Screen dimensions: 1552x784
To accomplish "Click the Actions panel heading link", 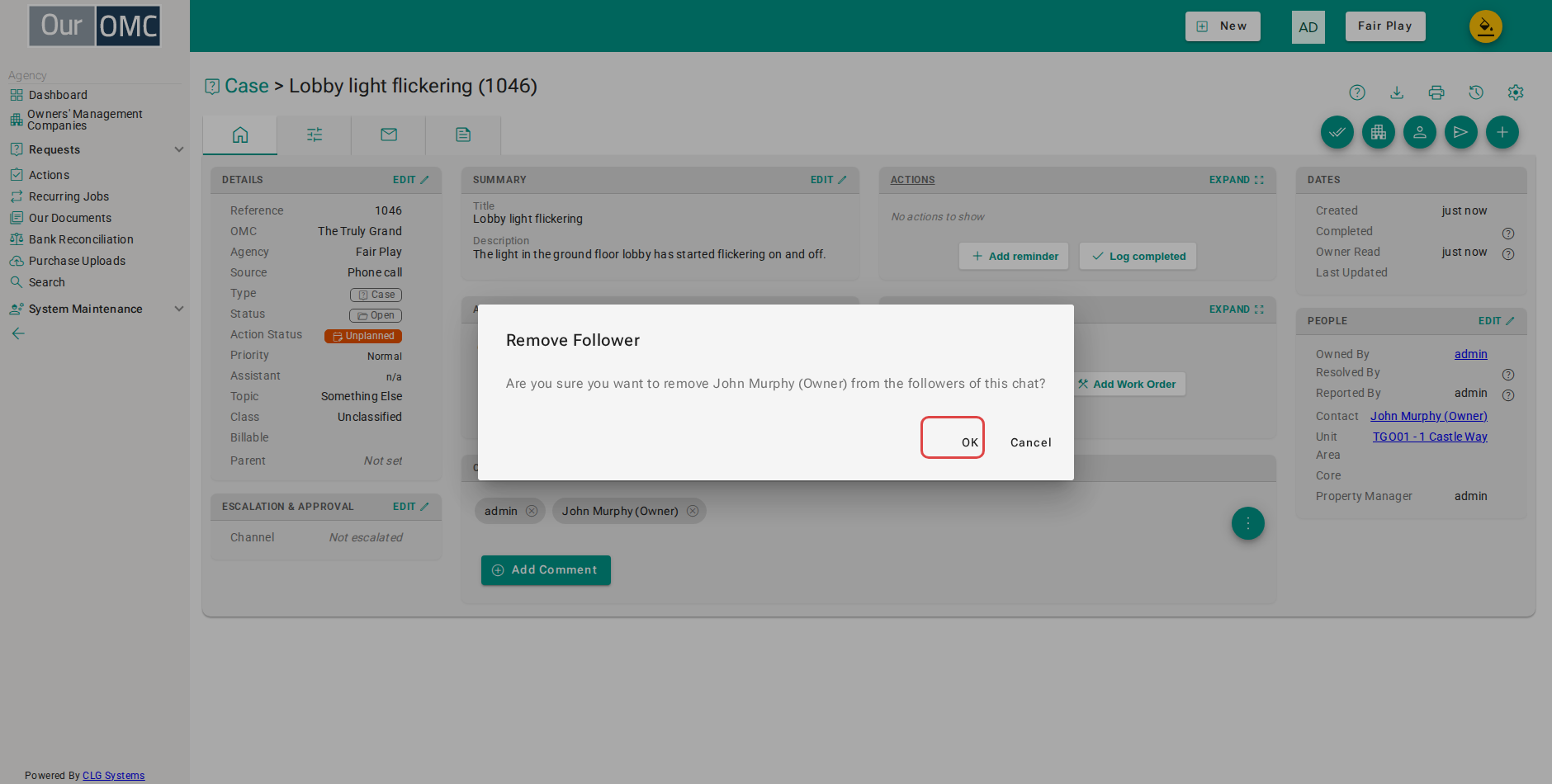I will [912, 180].
